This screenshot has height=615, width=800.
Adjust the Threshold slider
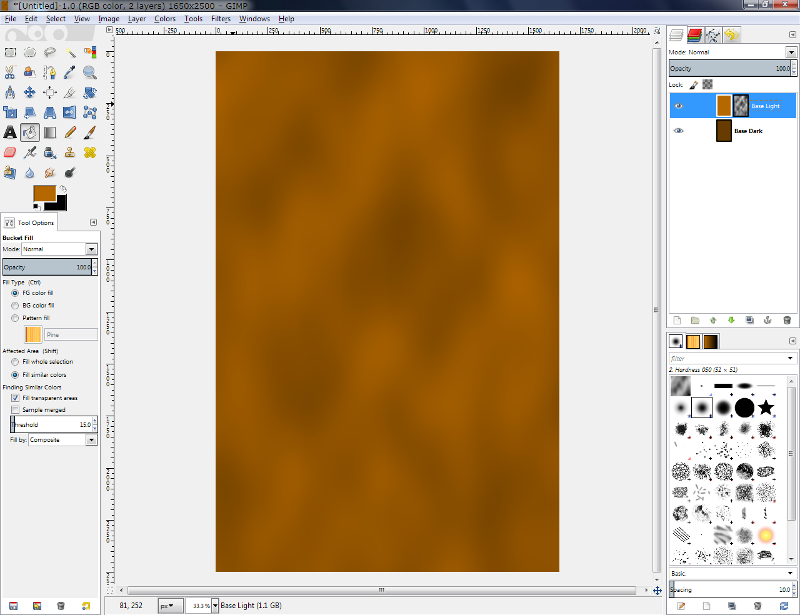coord(51,424)
